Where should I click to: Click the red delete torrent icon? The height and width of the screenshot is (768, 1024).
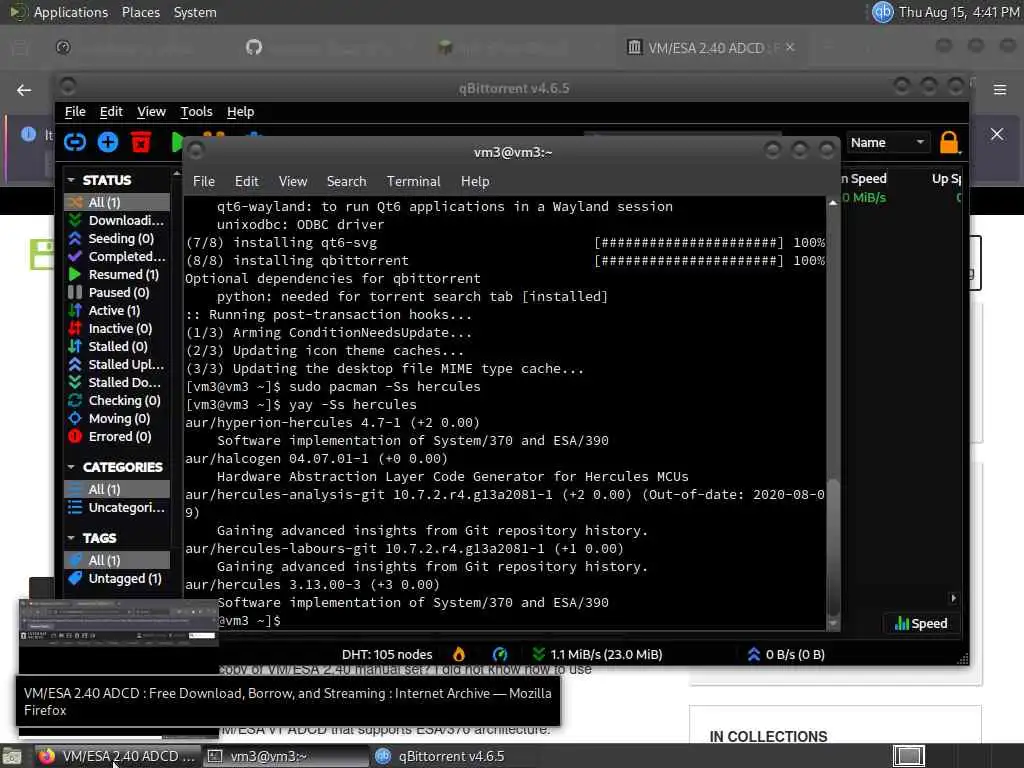140,142
